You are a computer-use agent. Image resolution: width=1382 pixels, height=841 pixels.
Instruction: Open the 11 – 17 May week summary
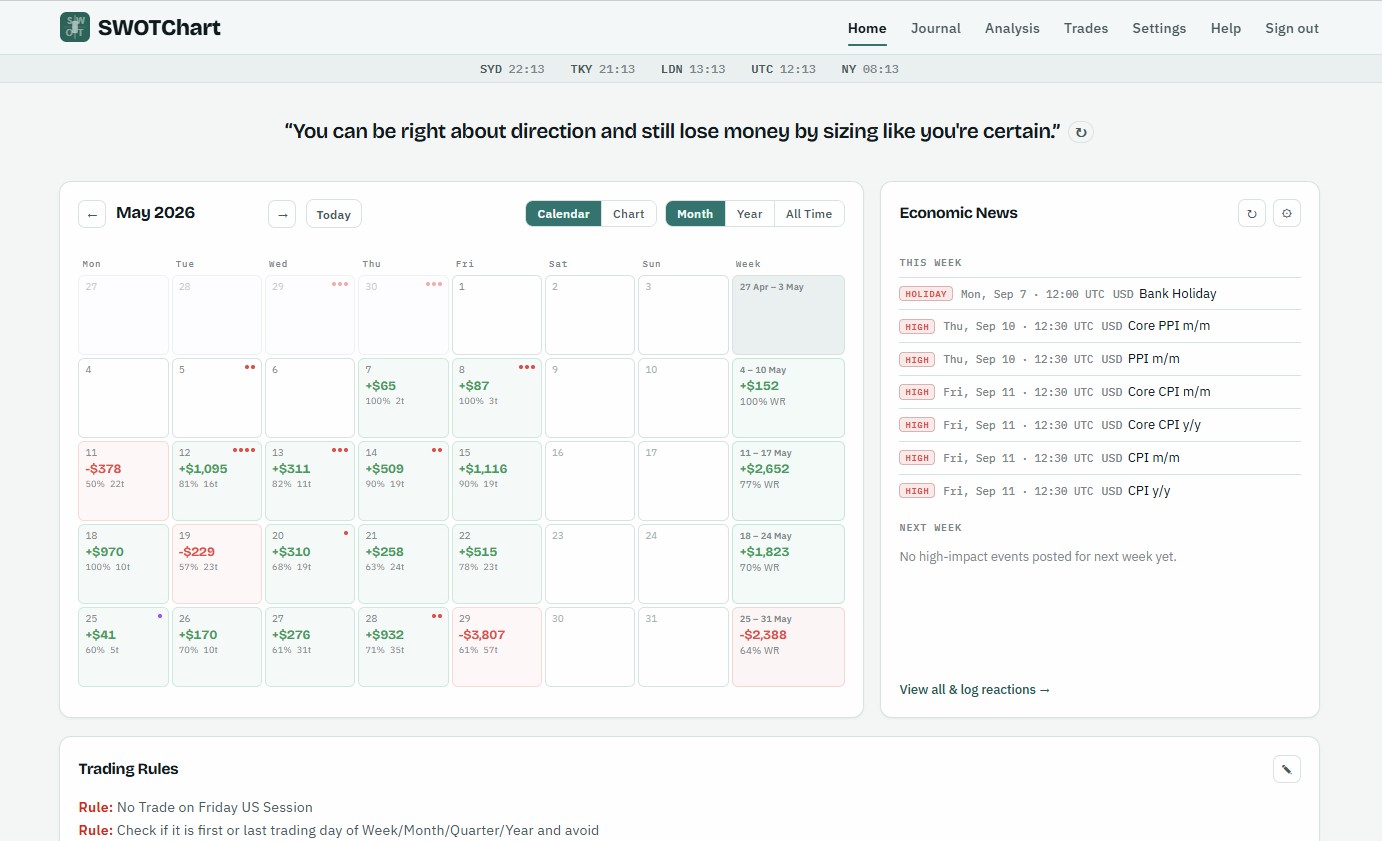click(x=789, y=481)
